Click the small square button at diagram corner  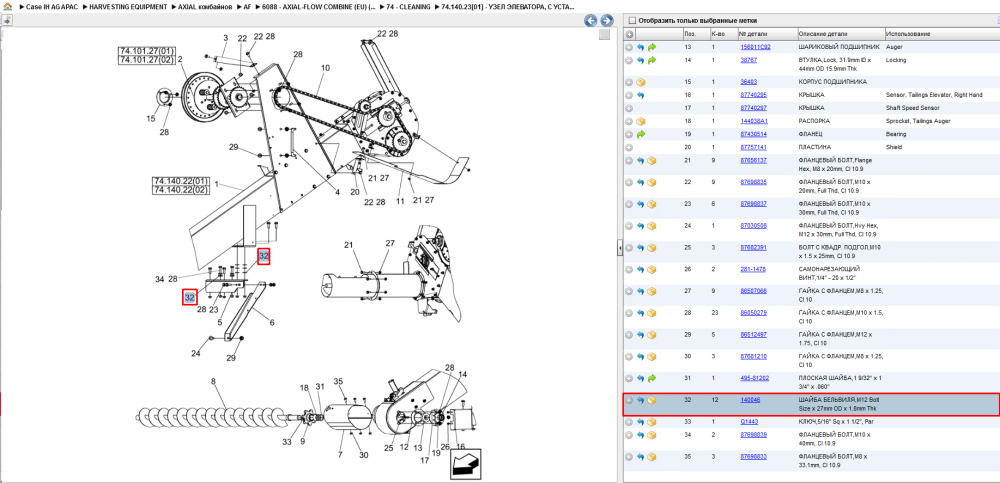click(x=604, y=34)
